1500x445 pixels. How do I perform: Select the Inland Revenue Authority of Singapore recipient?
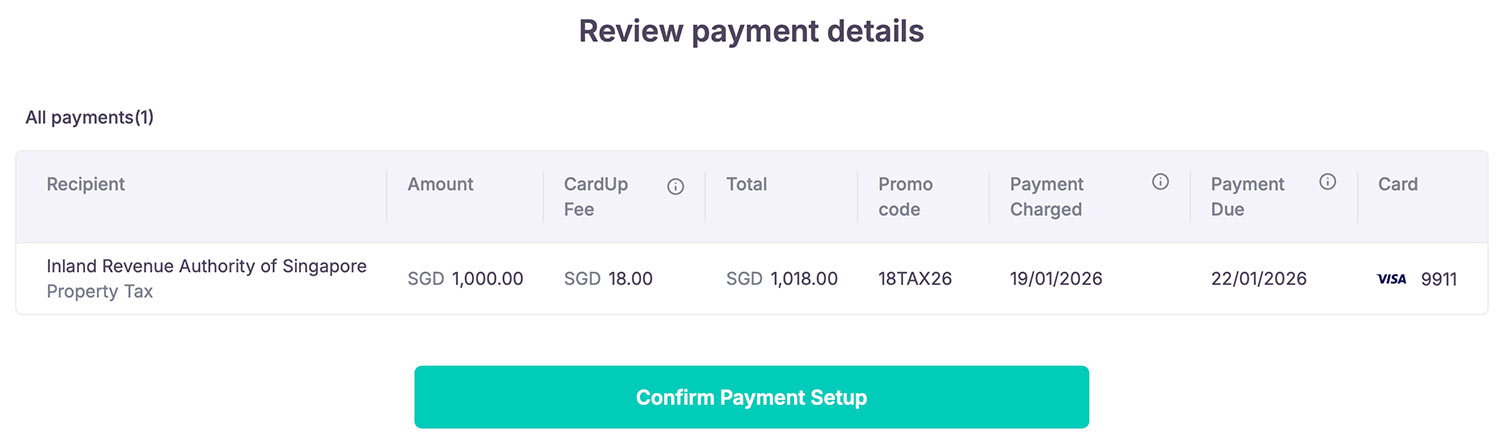pyautogui.click(x=207, y=266)
